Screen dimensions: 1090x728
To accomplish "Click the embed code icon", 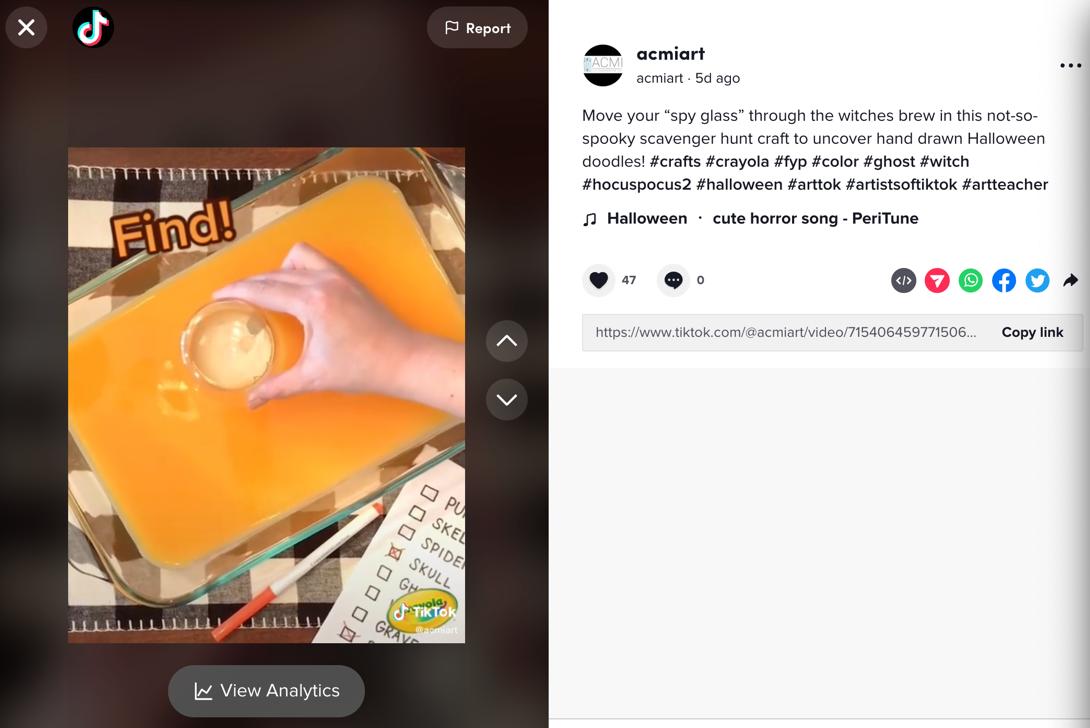I will (904, 281).
